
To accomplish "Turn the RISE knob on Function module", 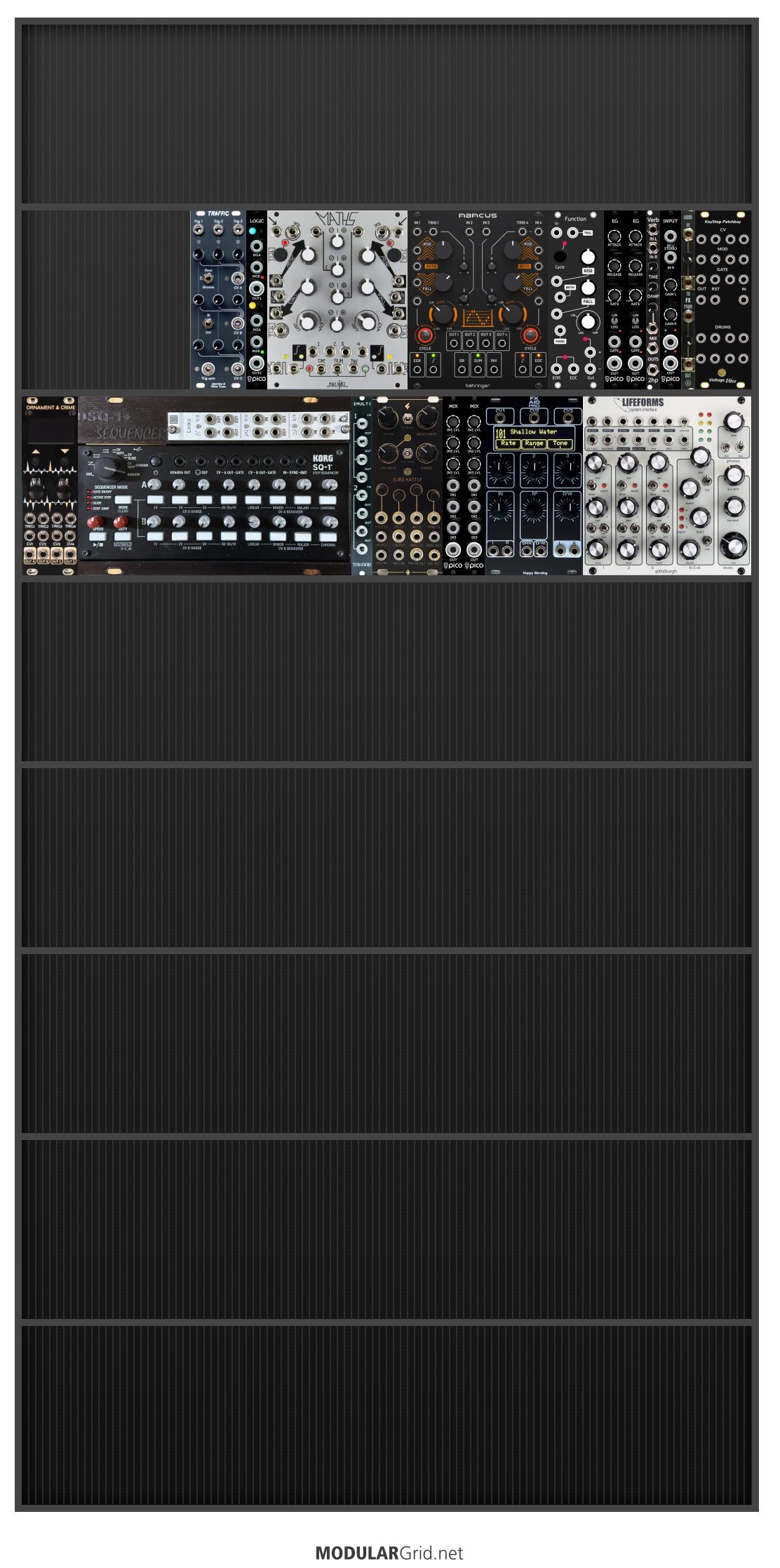I will [x=588, y=257].
